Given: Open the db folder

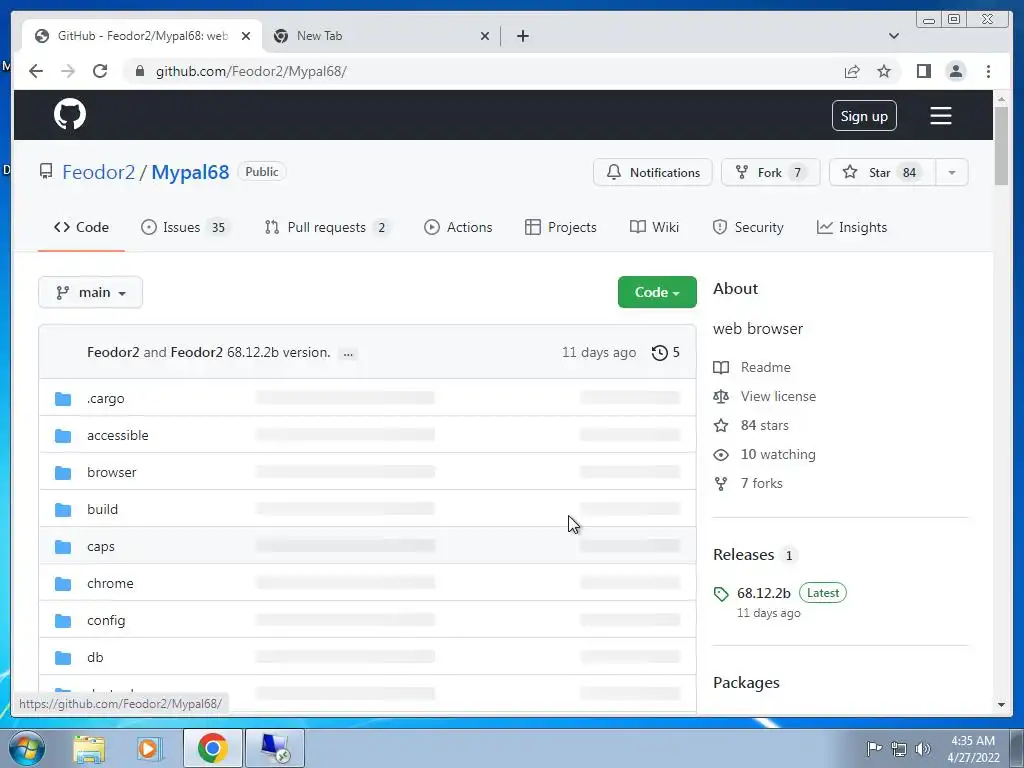Looking at the screenshot, I should coord(95,658).
